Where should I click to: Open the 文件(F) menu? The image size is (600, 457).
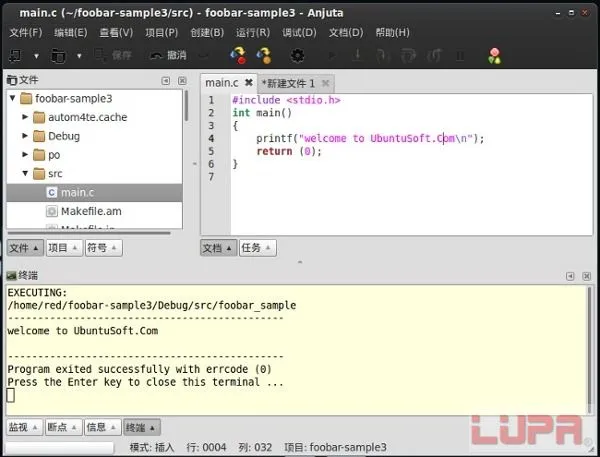pos(26,33)
